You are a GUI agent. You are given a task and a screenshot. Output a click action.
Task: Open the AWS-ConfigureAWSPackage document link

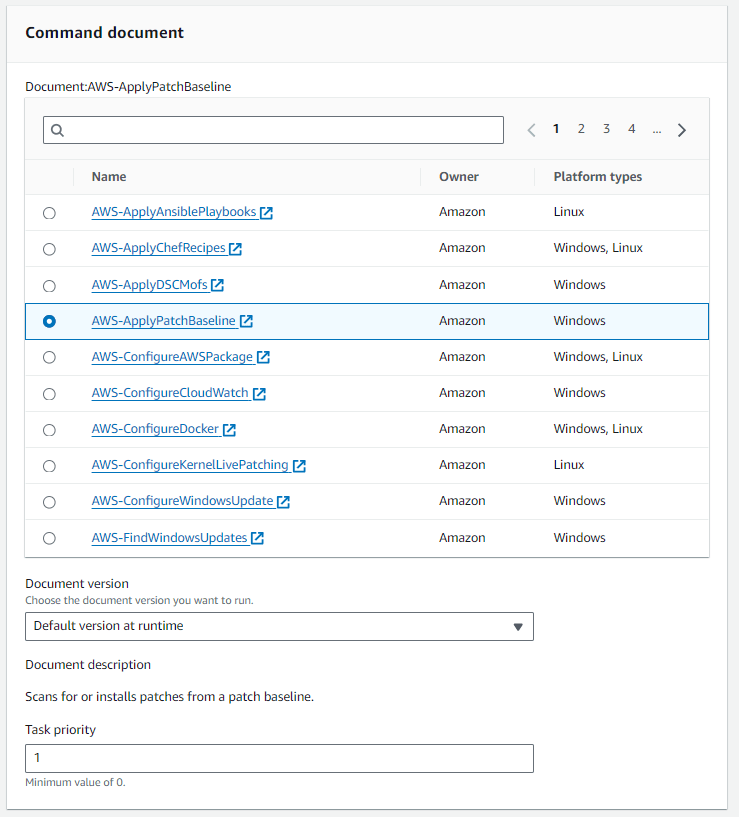coord(172,357)
